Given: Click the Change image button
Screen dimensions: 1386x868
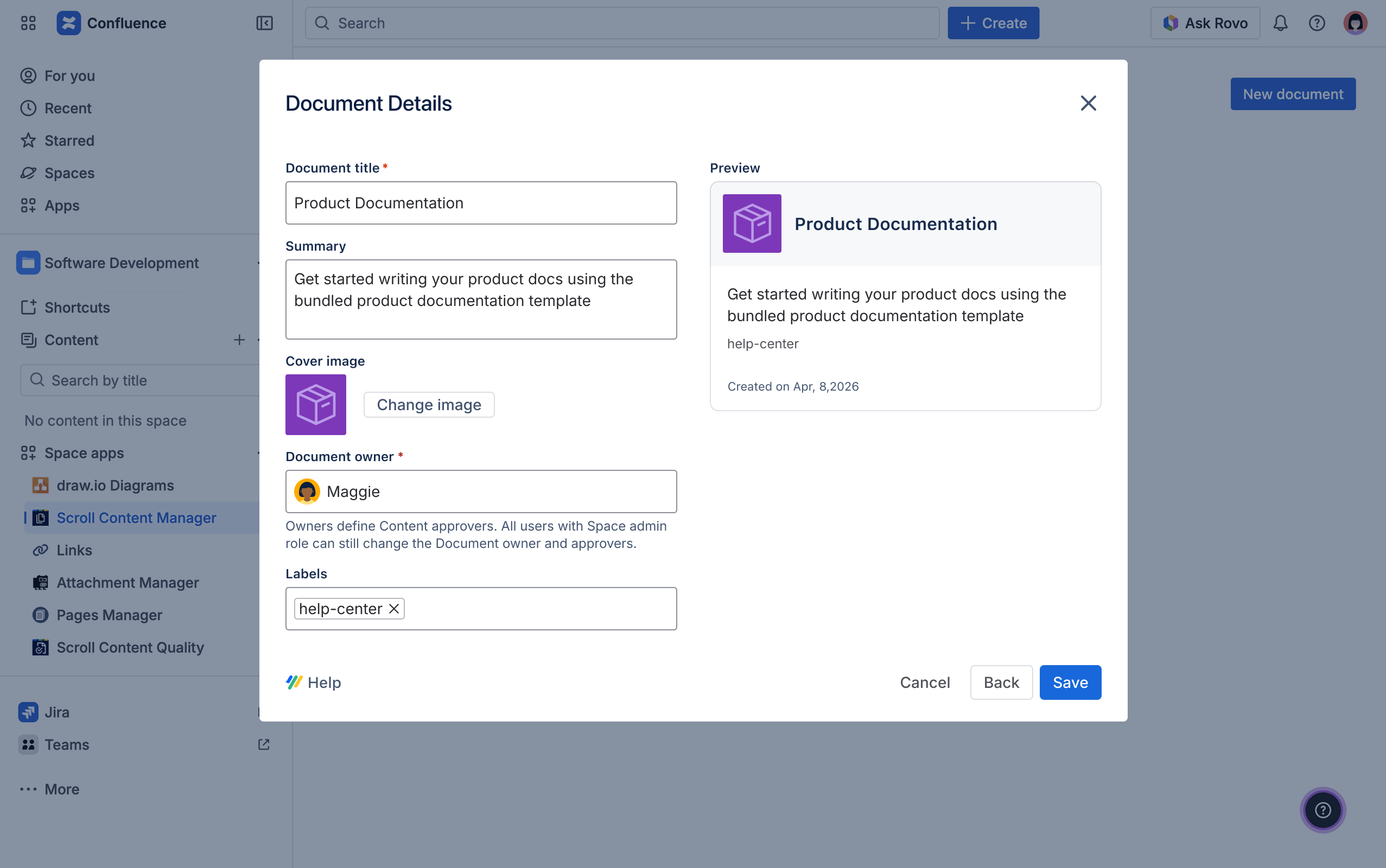Looking at the screenshot, I should [x=428, y=405].
